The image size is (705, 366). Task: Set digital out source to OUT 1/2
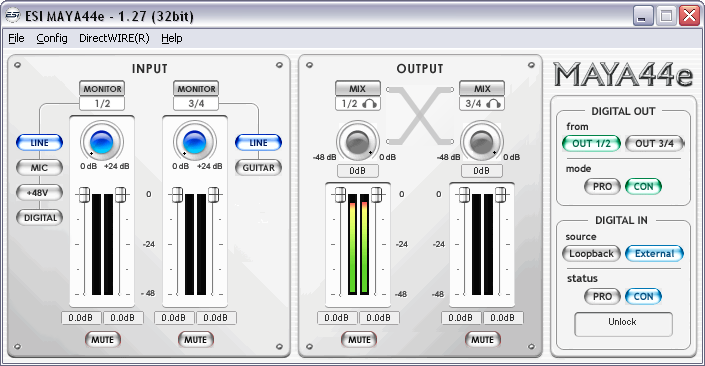click(591, 143)
